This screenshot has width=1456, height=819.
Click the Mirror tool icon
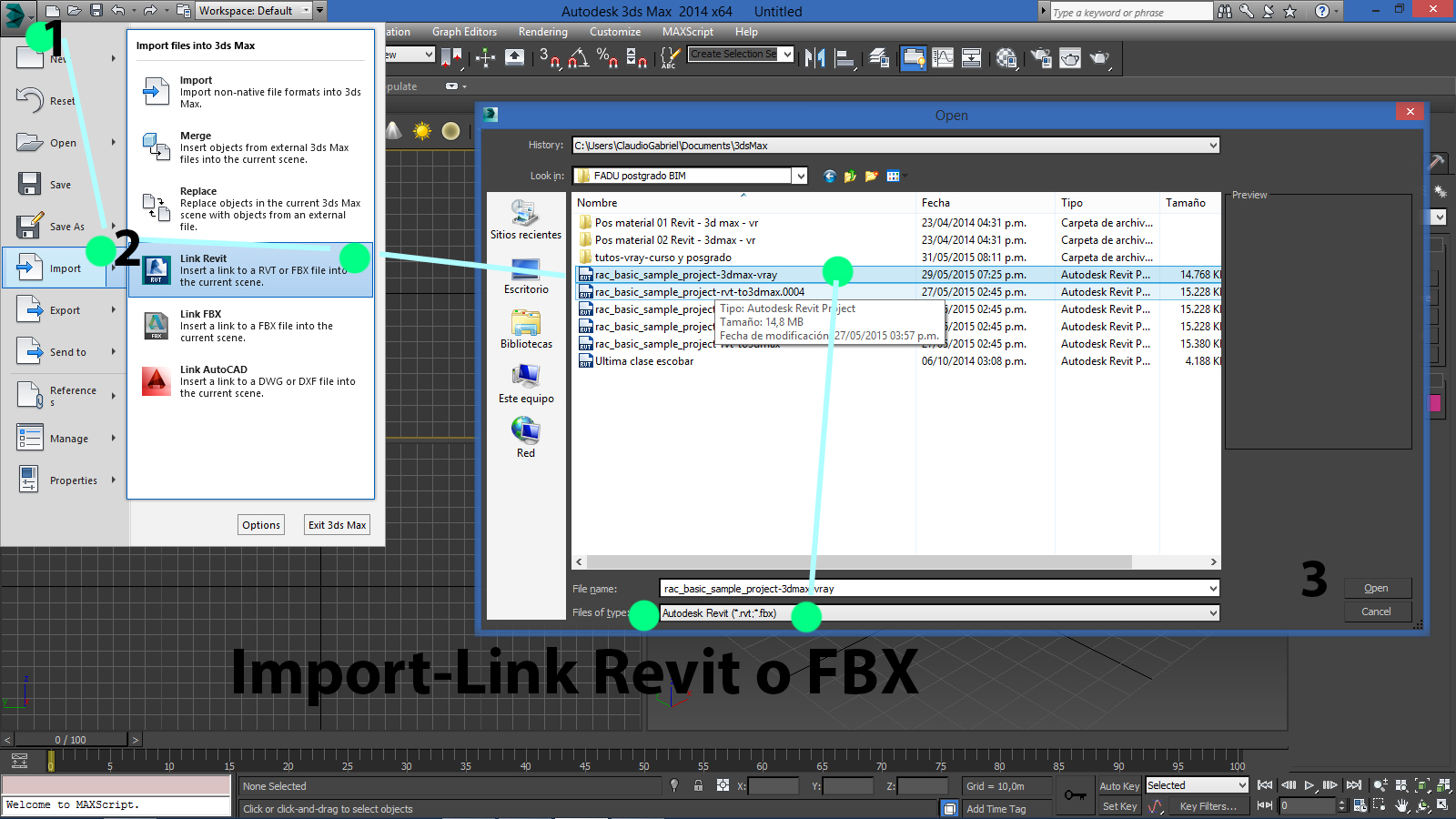(815, 58)
